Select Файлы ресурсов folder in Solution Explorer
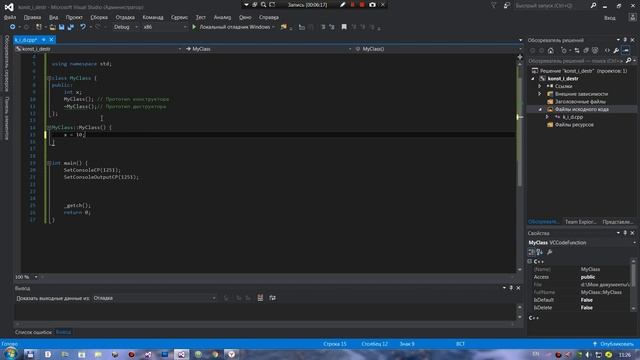The width and height of the screenshot is (640, 360). [574, 125]
